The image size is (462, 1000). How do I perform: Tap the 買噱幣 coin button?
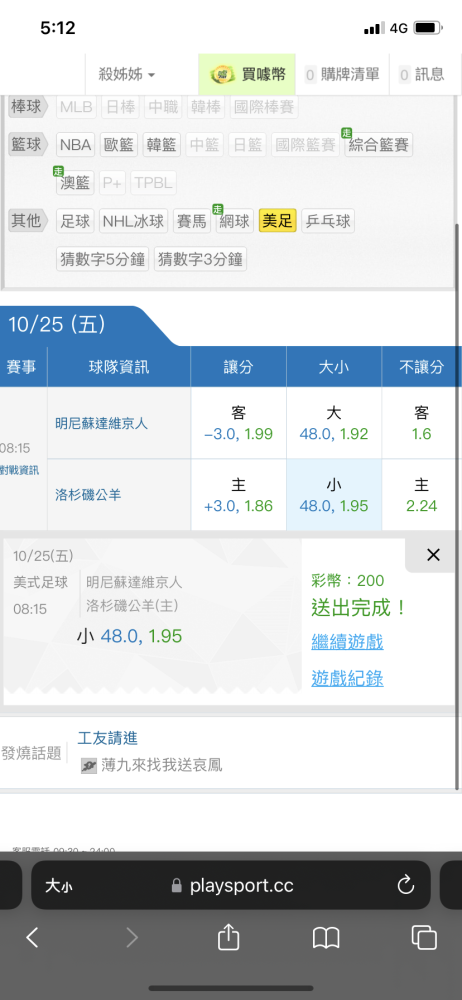pyautogui.click(x=247, y=75)
